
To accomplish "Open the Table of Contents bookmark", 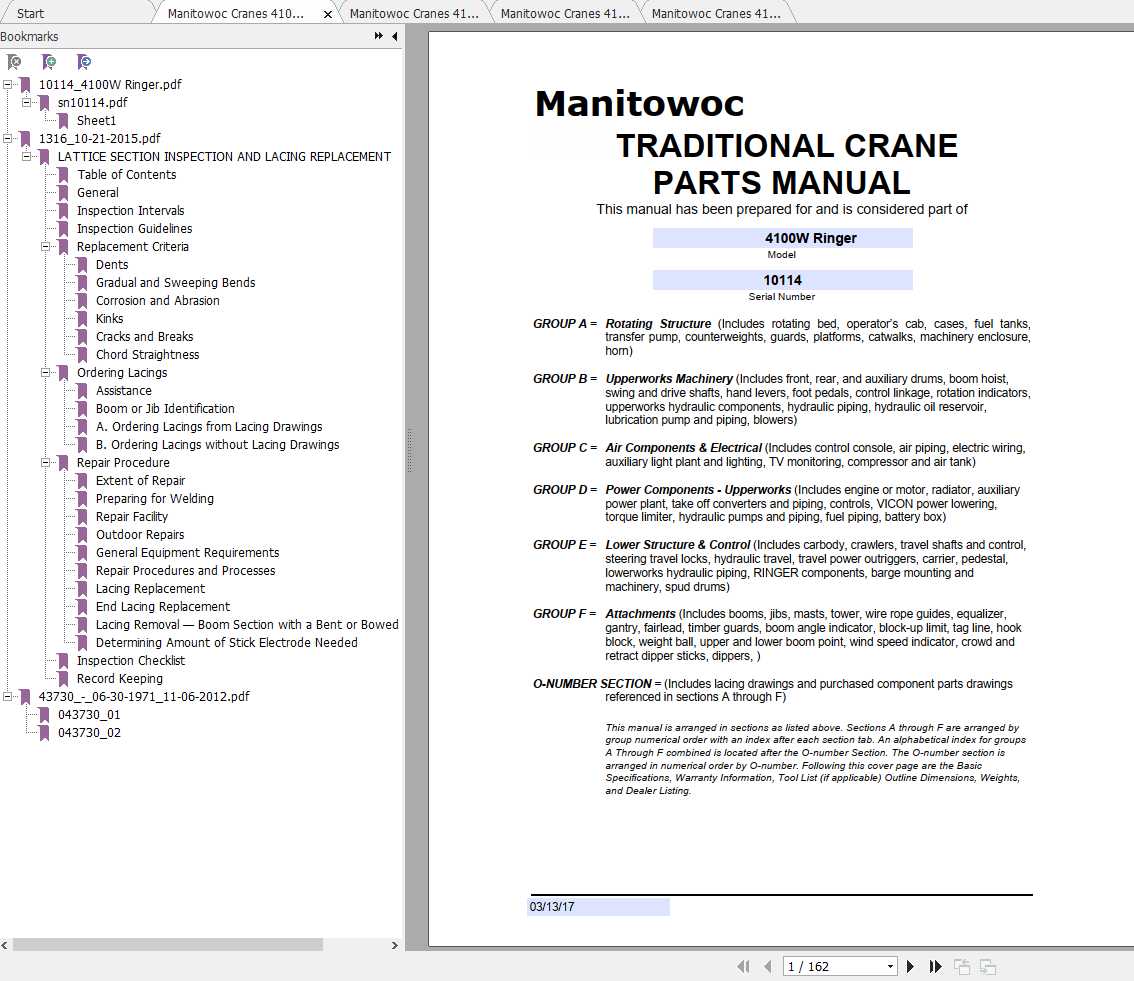I will click(x=127, y=174).
